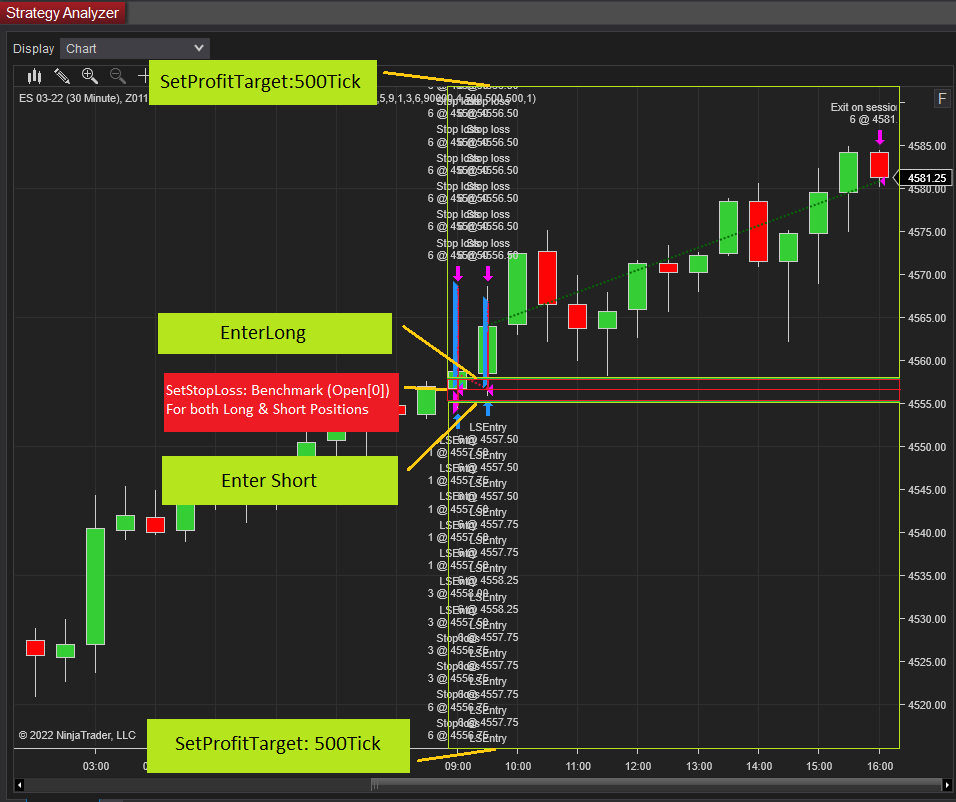Click the horizontal scrollbar thumb
Screen dimensions: 956x802
pos(657,785)
